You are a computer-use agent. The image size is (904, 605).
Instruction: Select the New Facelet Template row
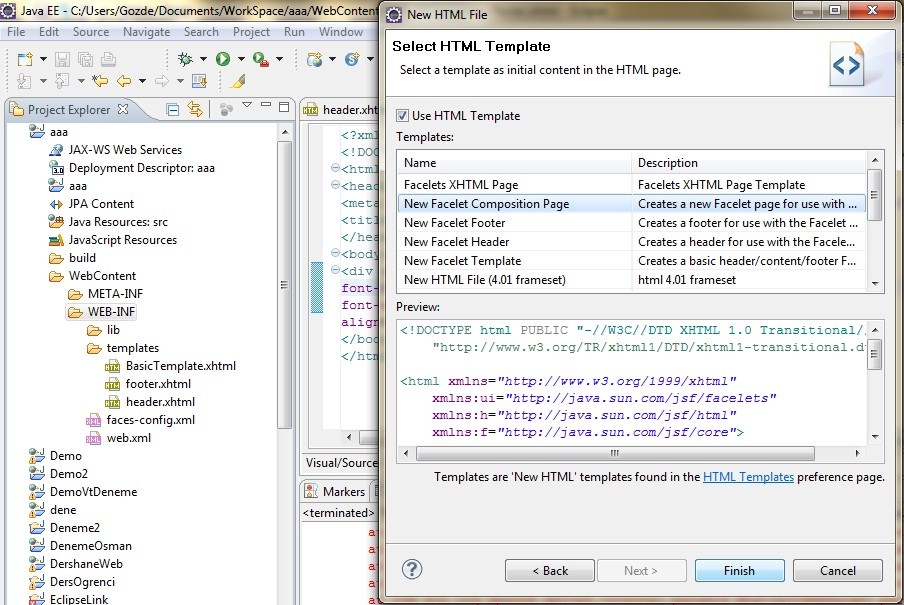632,261
